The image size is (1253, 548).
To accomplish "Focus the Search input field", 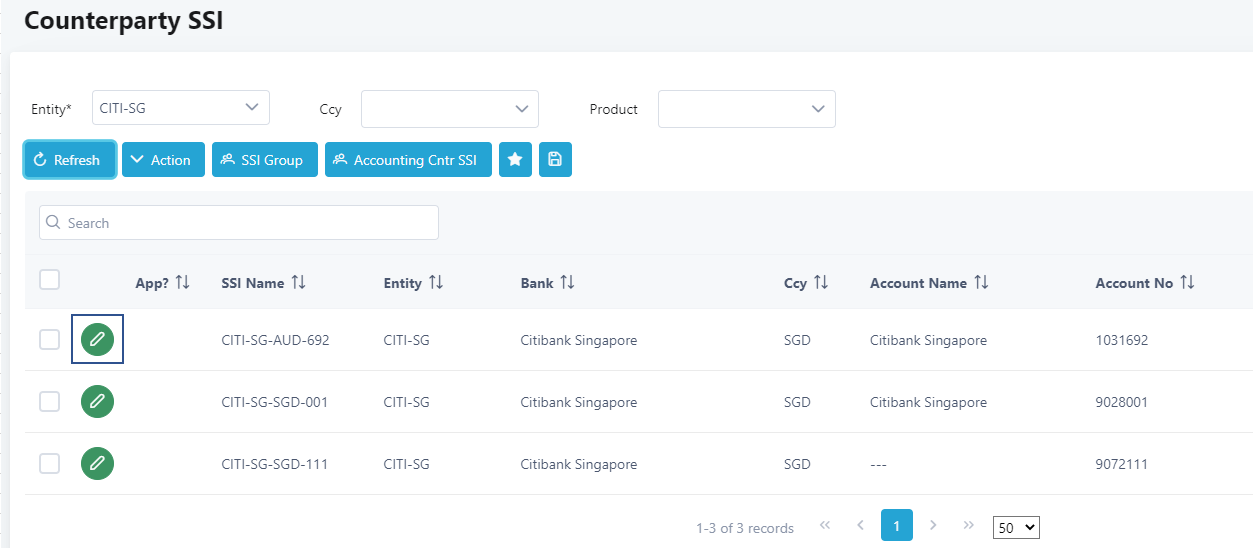I will point(239,223).
